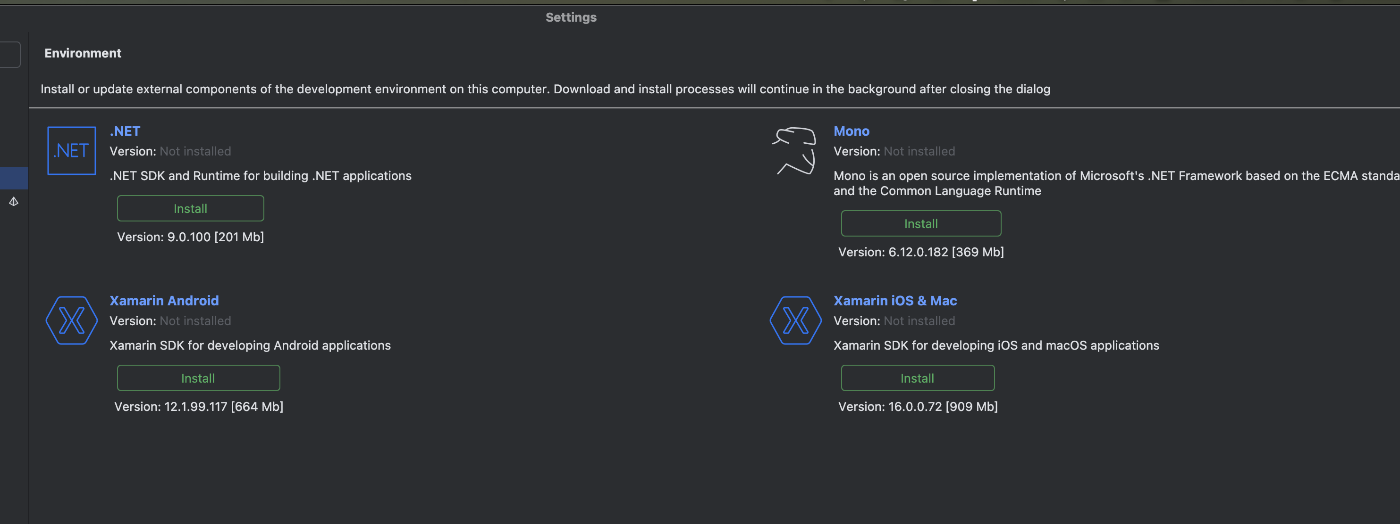
Task: Open the Xamarin iOS & Mac title link
Action: [895, 300]
